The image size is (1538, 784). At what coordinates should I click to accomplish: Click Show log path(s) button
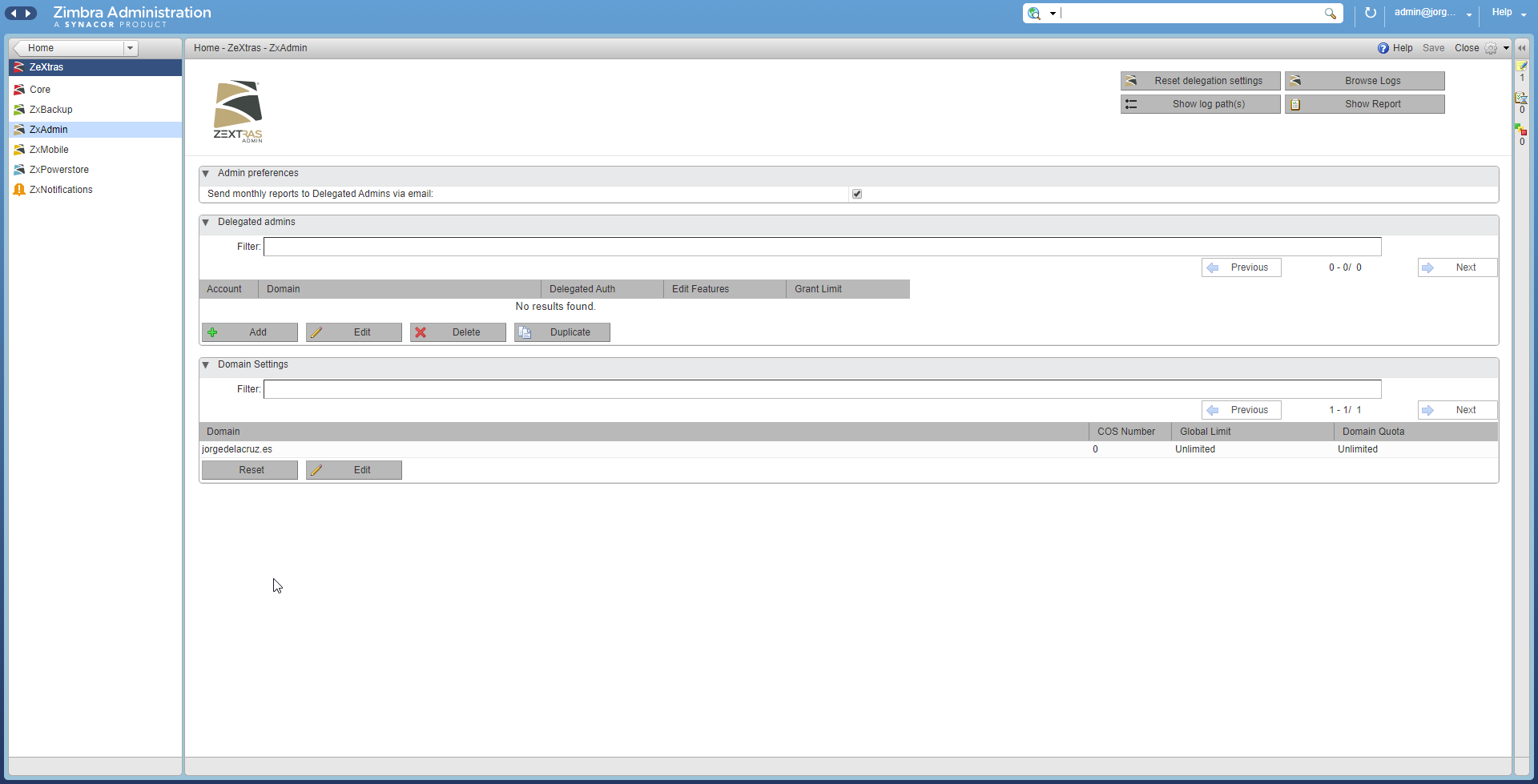[1200, 104]
